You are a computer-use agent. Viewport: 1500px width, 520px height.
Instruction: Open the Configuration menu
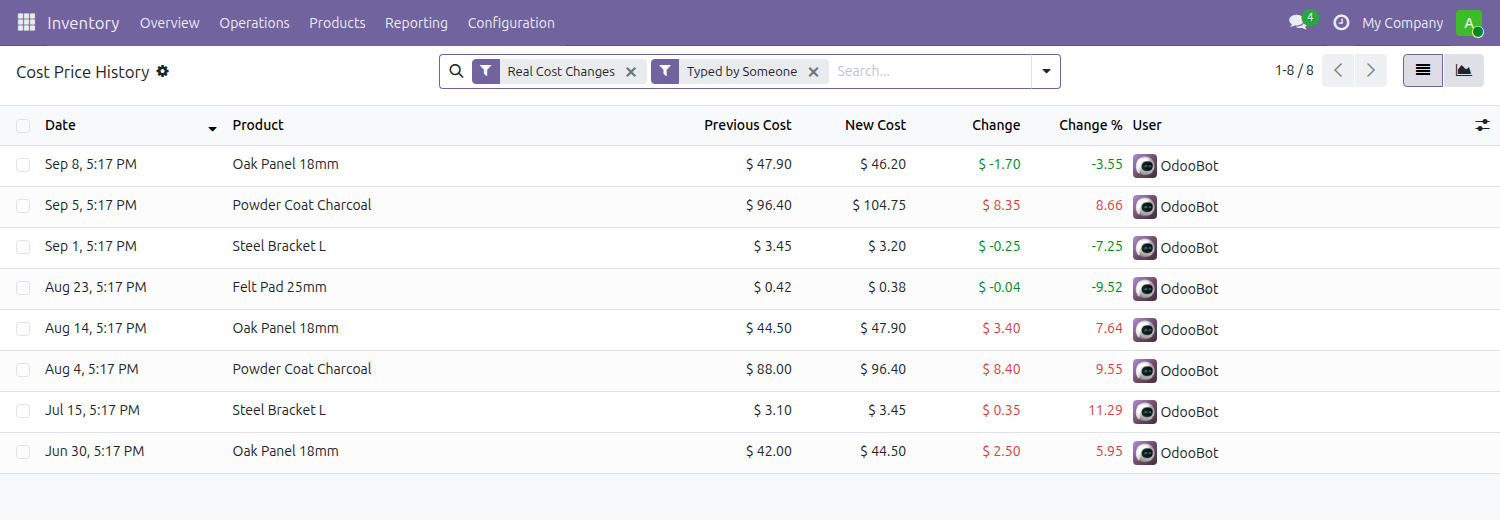(x=511, y=22)
